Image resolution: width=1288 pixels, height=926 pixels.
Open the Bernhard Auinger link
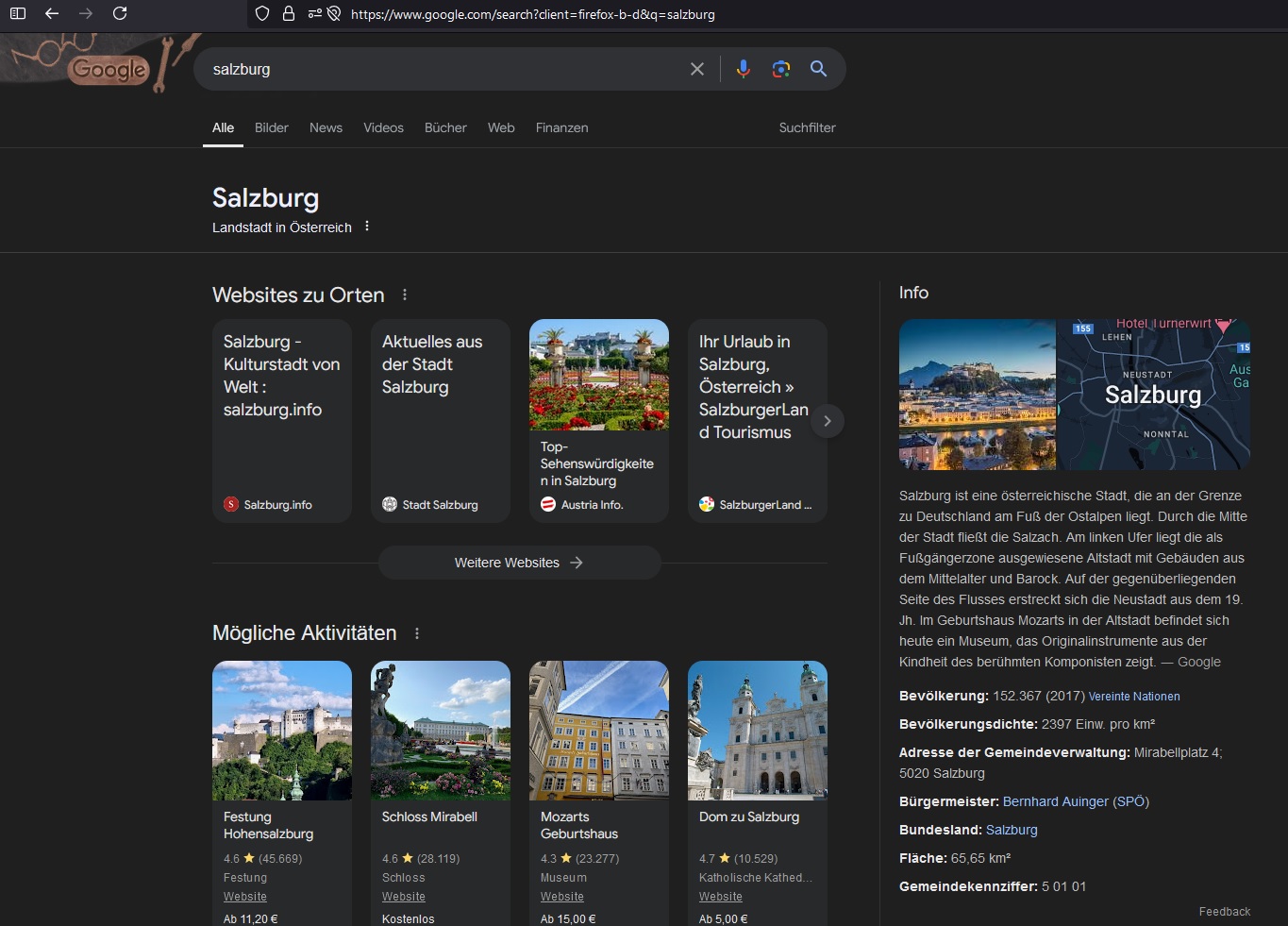(x=1055, y=801)
